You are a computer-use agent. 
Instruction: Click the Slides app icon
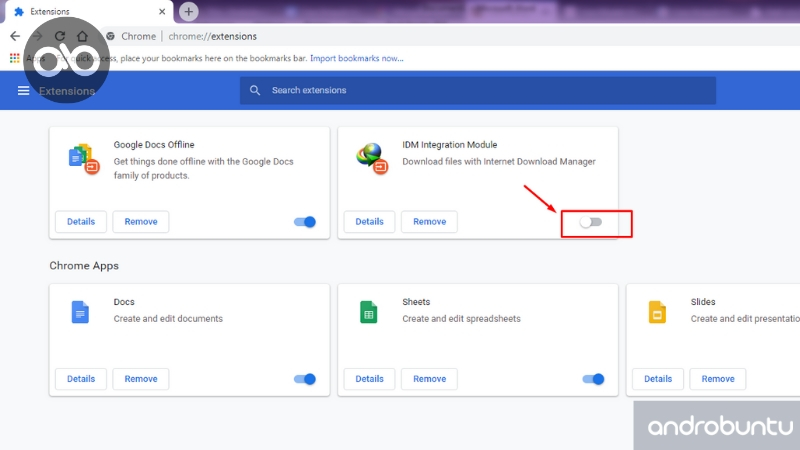(x=657, y=312)
